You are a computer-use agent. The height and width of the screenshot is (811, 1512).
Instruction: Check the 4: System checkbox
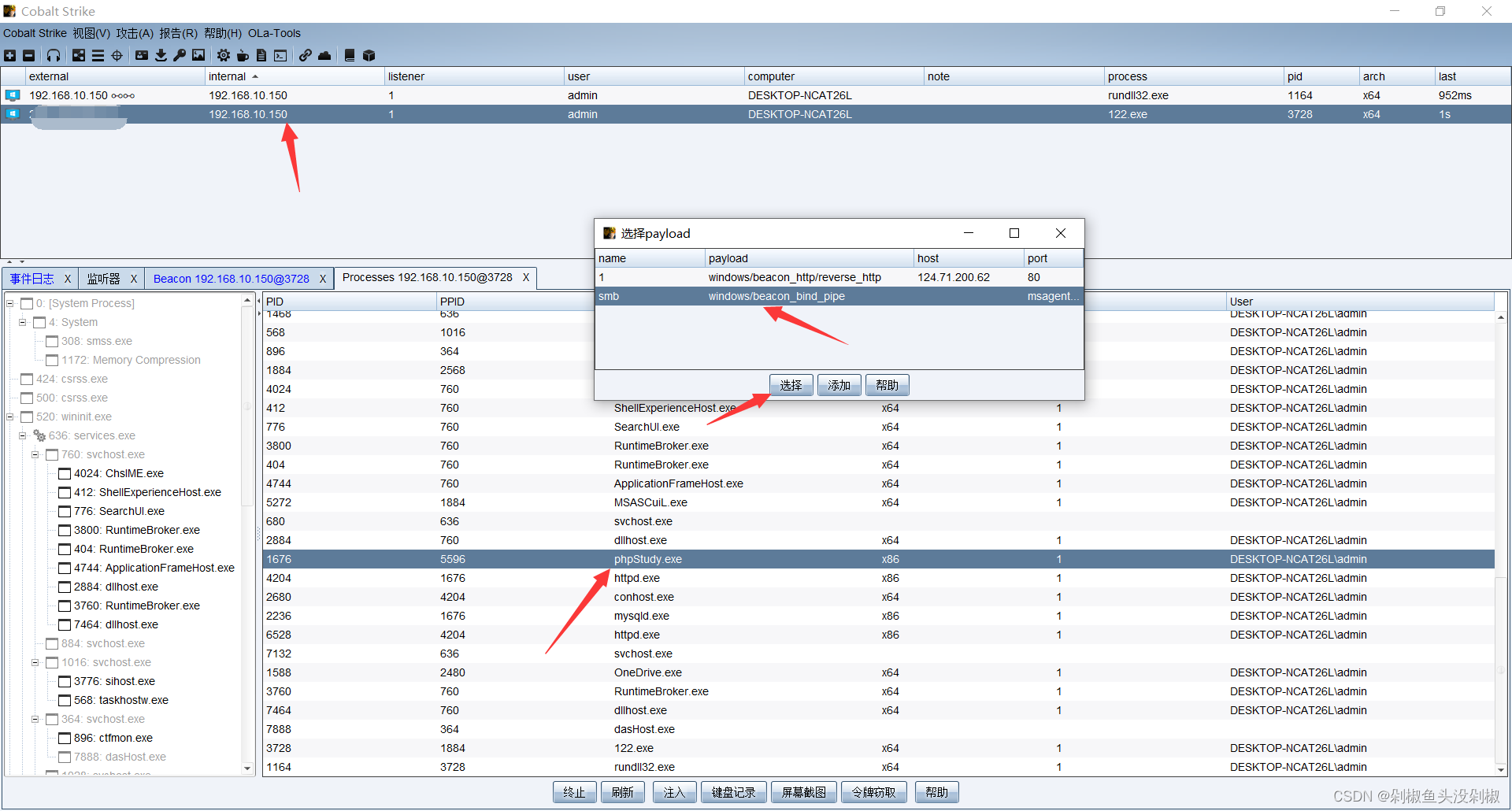pos(39,323)
